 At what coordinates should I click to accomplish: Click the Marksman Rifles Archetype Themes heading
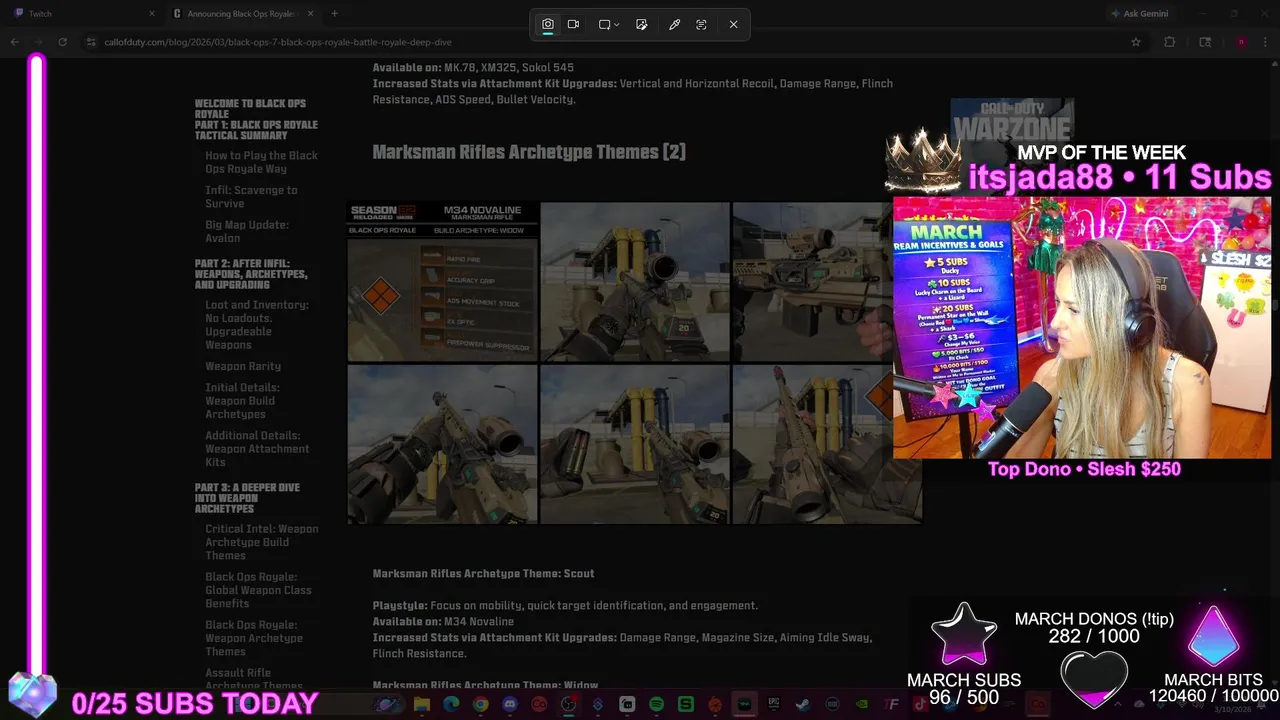click(x=529, y=152)
